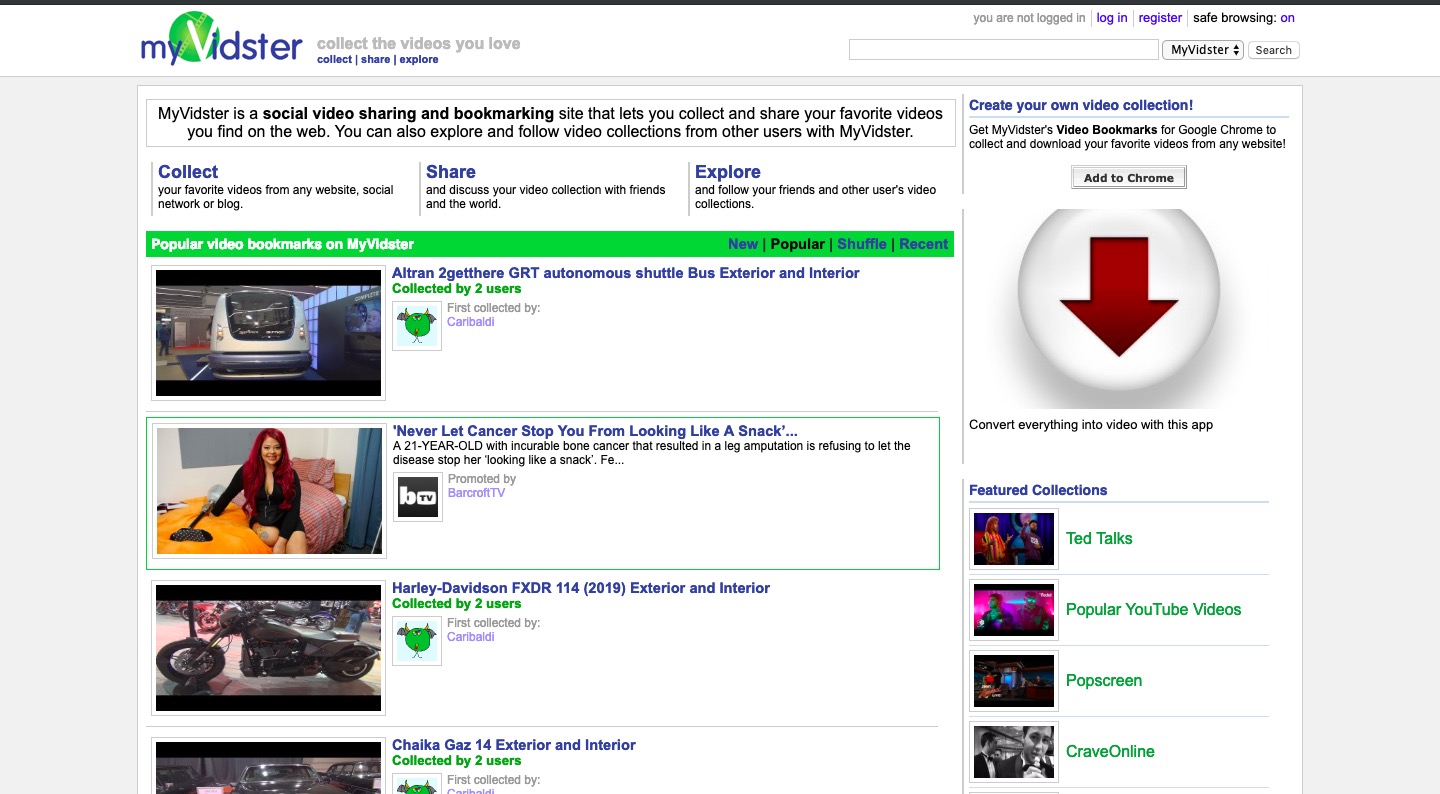Switch to the New bookmarks tab

click(x=743, y=244)
